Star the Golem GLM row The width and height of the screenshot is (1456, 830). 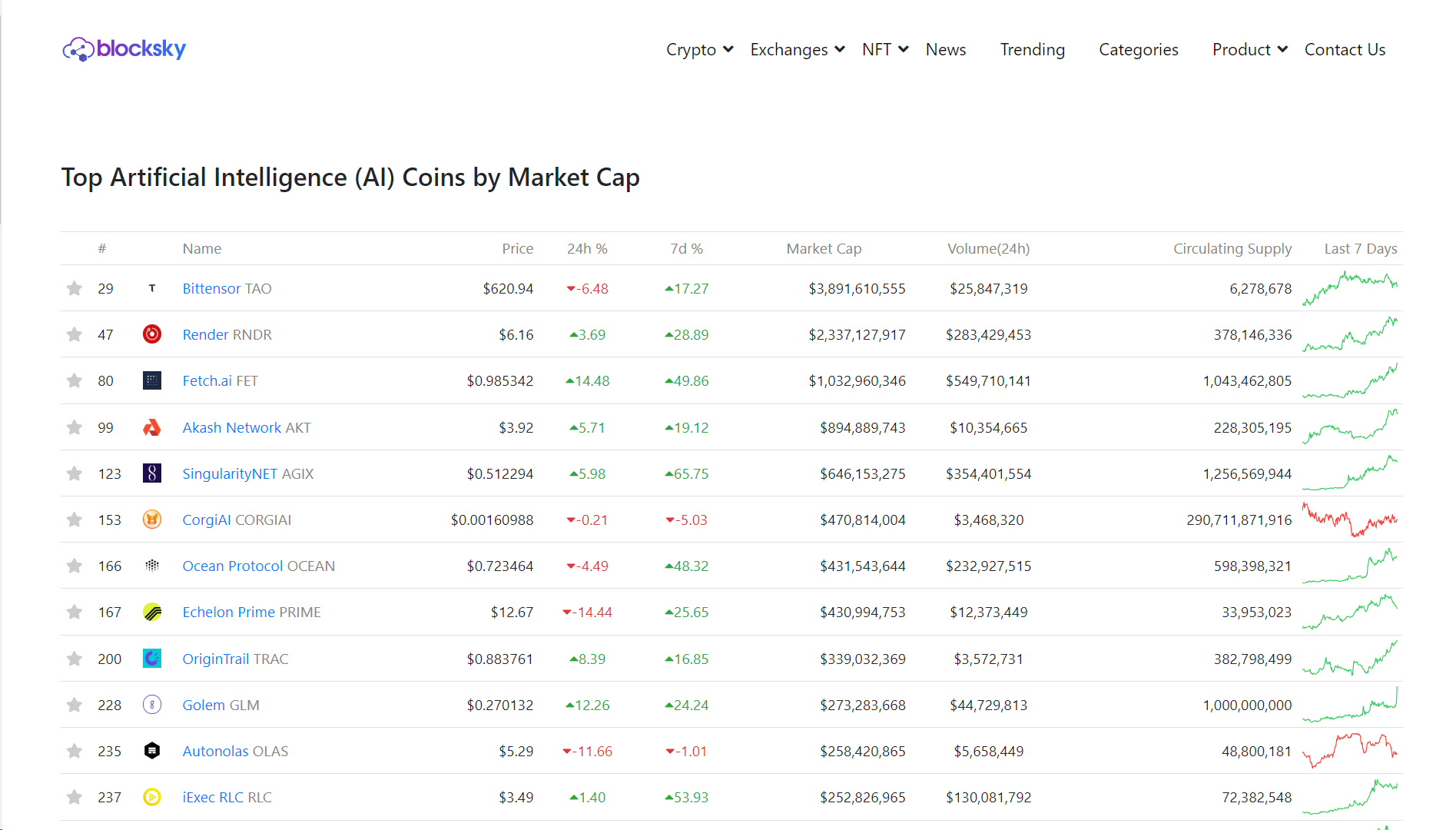tap(75, 705)
